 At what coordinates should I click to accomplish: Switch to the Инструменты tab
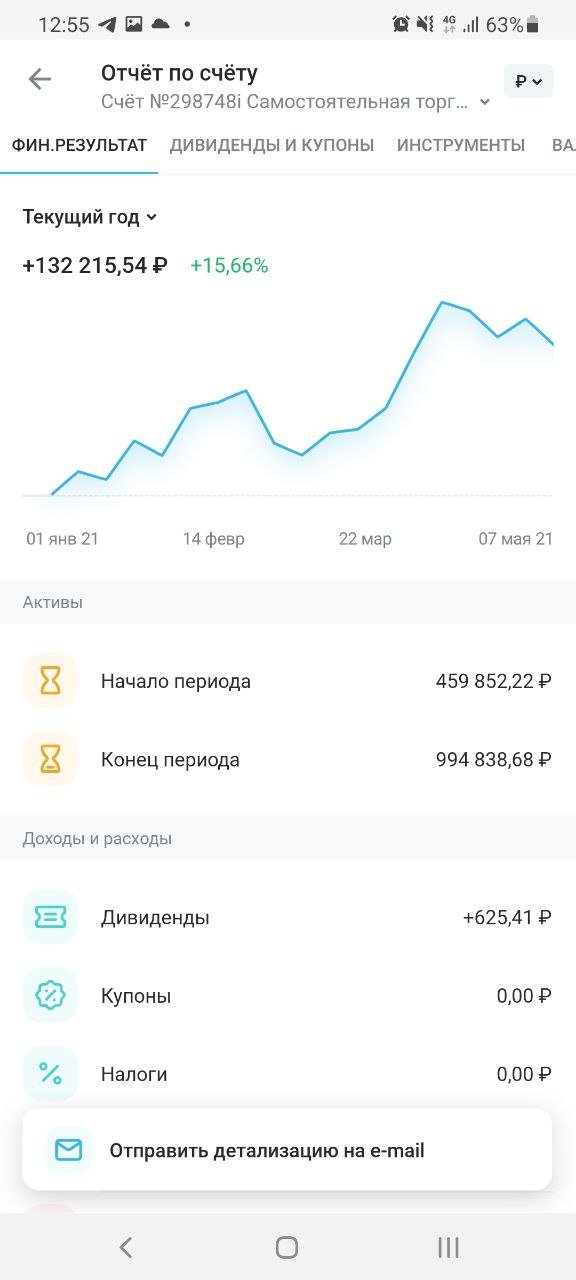[461, 146]
